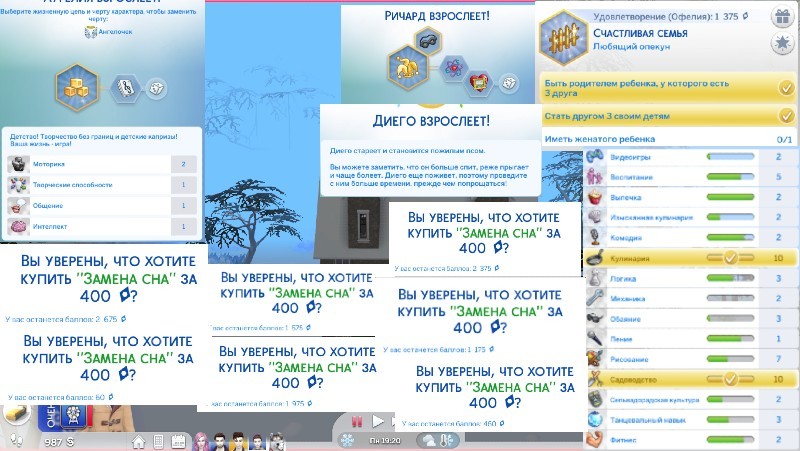Click the thermometer temperature icon
Image resolution: width=800 pixels, height=451 pixels.
[x=445, y=439]
